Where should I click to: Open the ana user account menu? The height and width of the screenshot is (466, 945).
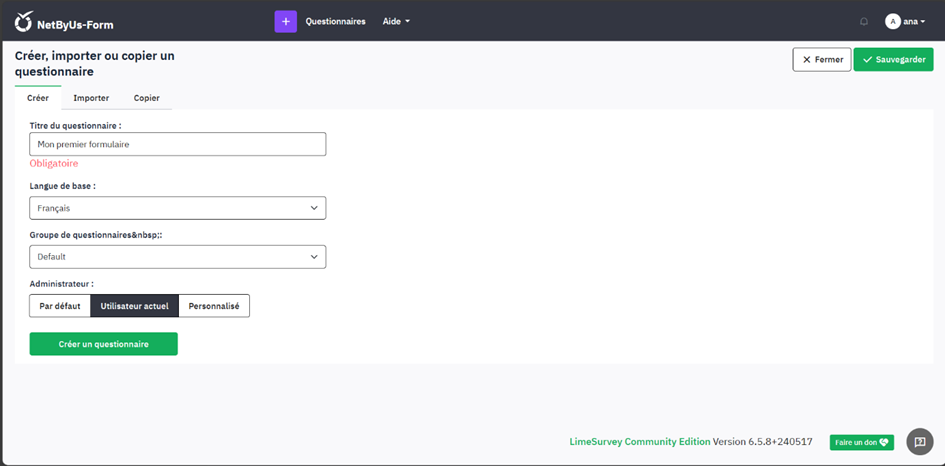coord(913,21)
